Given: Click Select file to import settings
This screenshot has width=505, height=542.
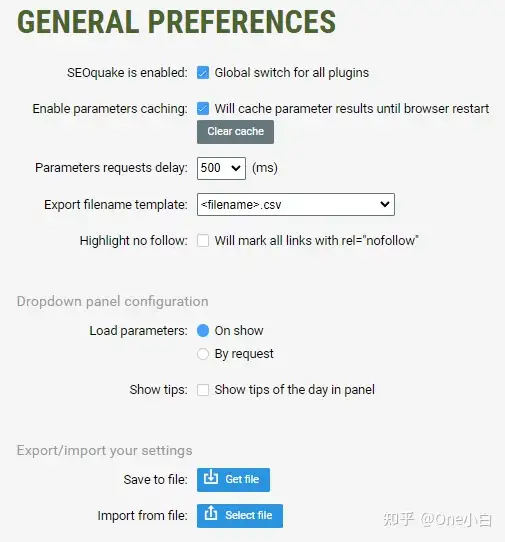Looking at the screenshot, I should pos(240,516).
